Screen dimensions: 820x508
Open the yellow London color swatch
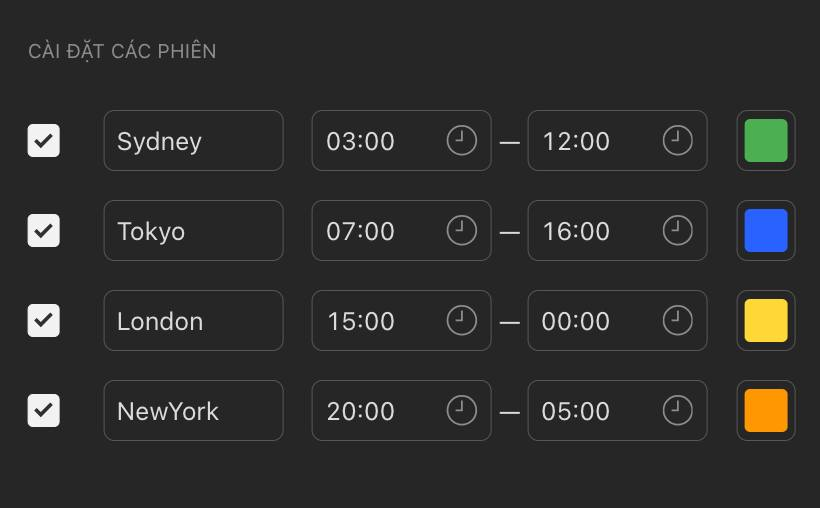tap(766, 320)
